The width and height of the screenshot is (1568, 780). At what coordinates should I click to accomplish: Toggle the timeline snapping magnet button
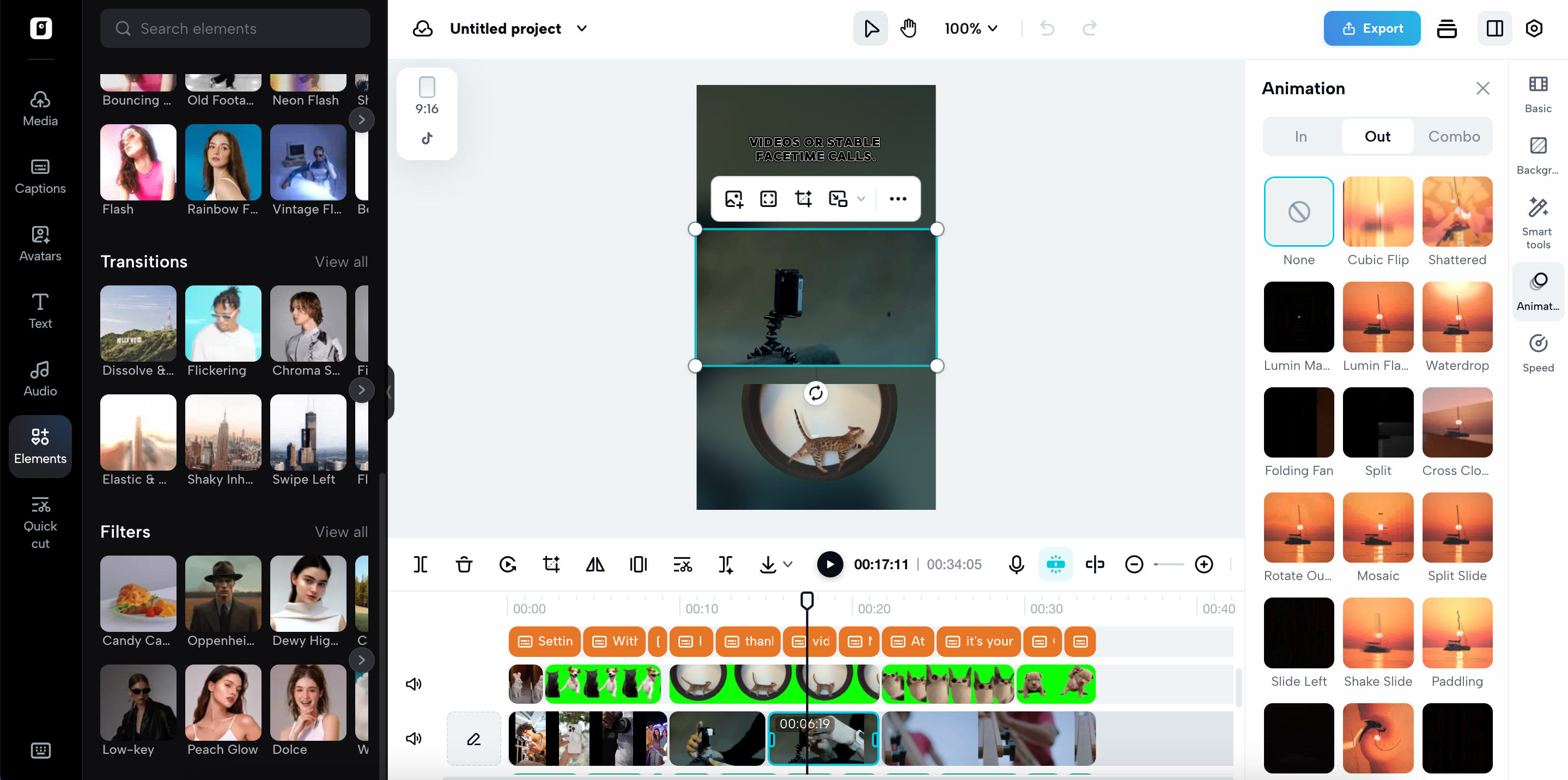pyautogui.click(x=1055, y=565)
